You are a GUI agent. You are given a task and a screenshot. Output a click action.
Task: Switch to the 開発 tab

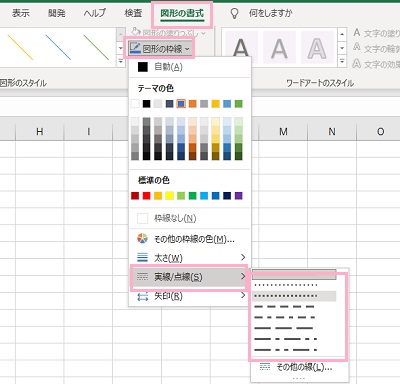click(56, 13)
